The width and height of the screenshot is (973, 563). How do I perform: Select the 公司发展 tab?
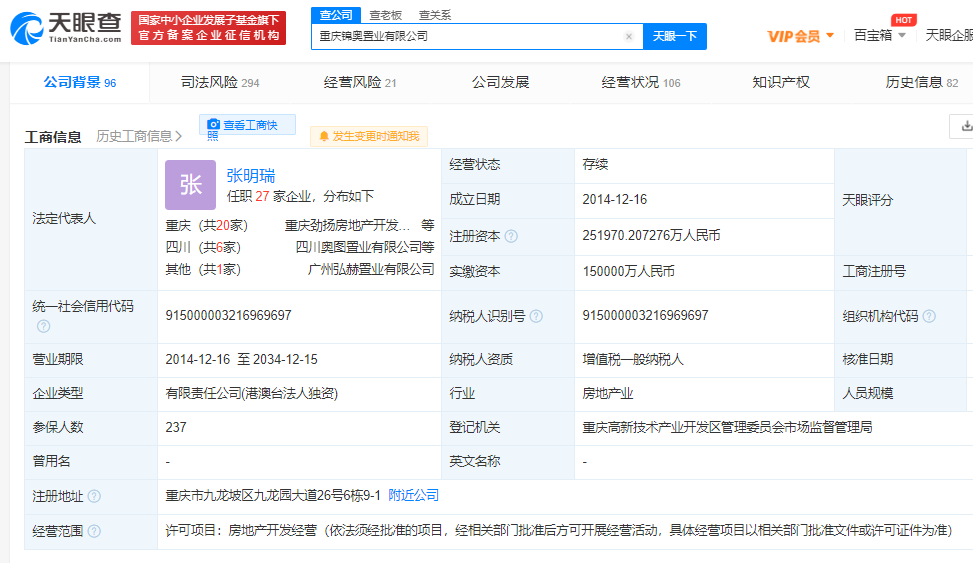point(500,83)
